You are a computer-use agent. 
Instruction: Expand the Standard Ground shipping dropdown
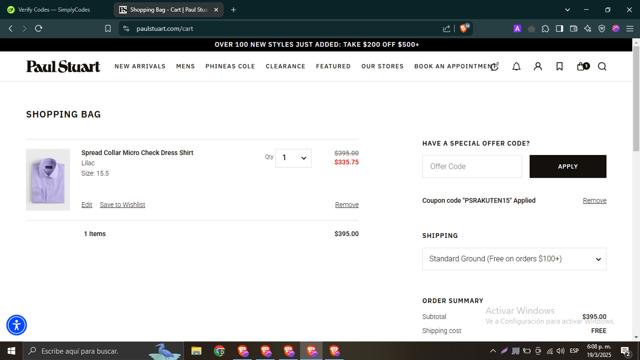pos(514,259)
